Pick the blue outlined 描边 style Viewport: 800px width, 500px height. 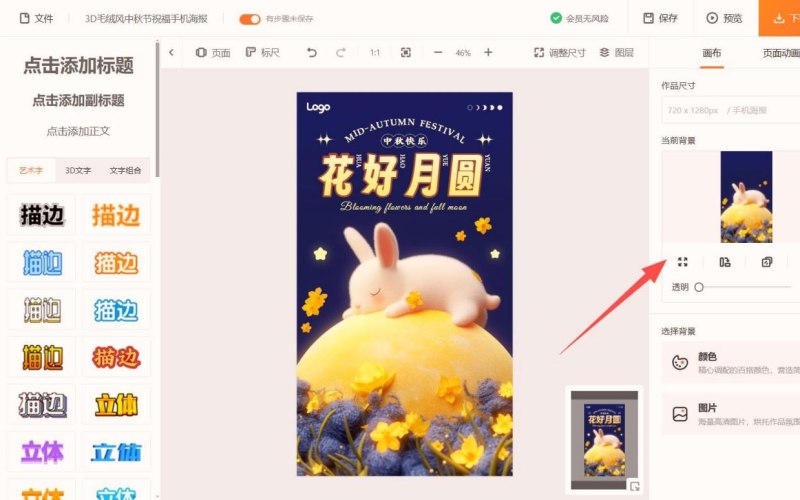pos(42,263)
